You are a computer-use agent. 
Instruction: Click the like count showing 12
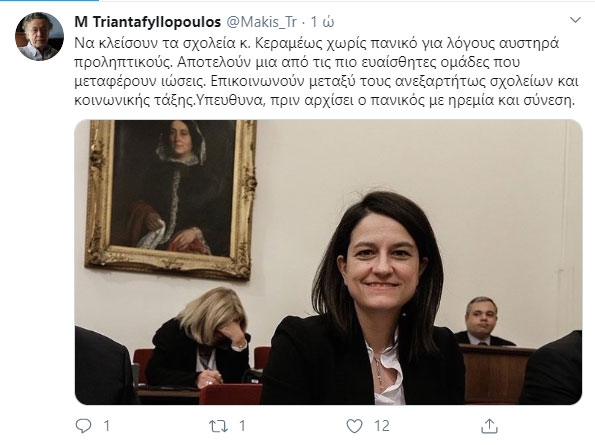[382, 426]
